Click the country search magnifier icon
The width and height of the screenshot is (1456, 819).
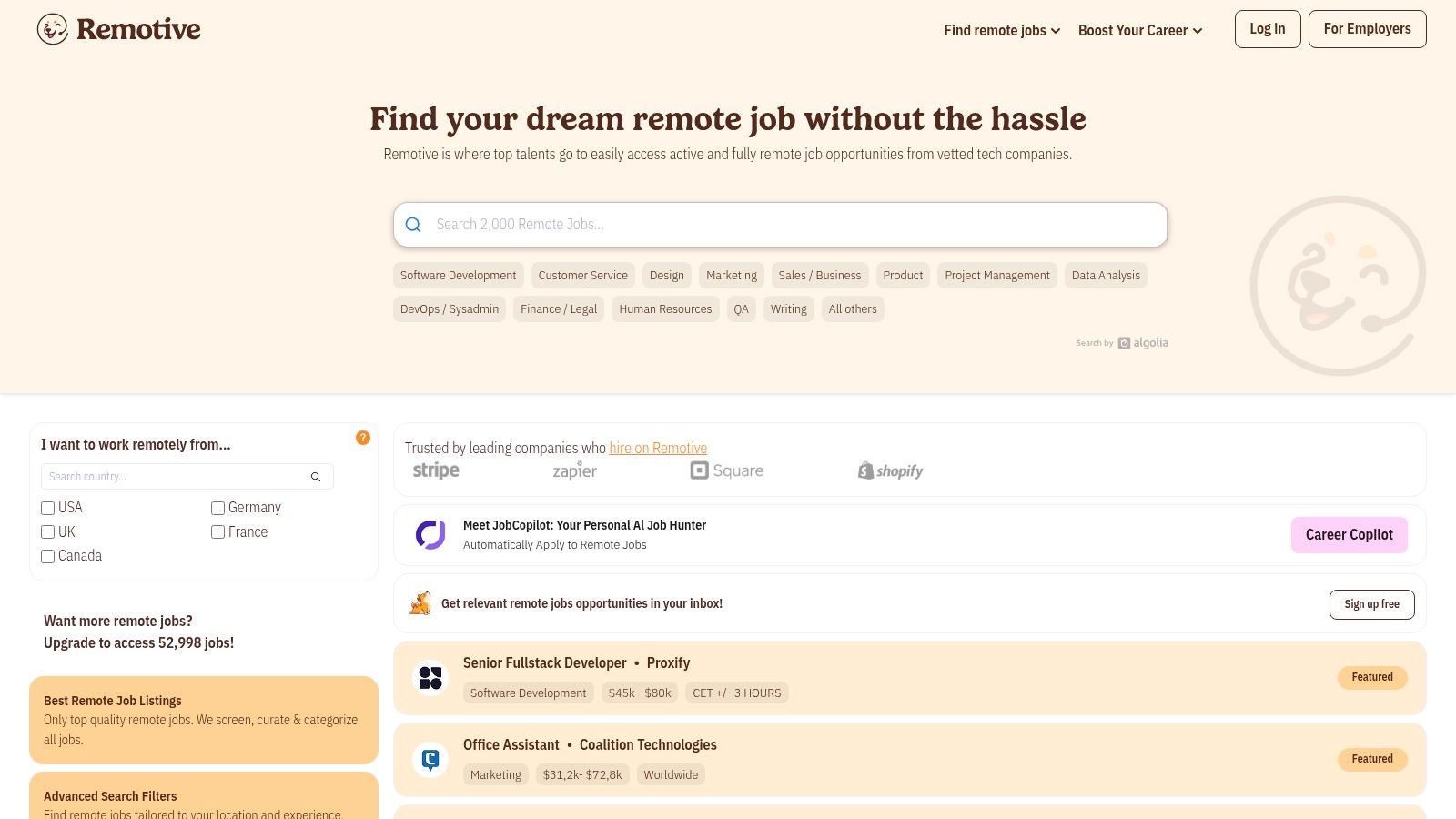[x=316, y=477]
